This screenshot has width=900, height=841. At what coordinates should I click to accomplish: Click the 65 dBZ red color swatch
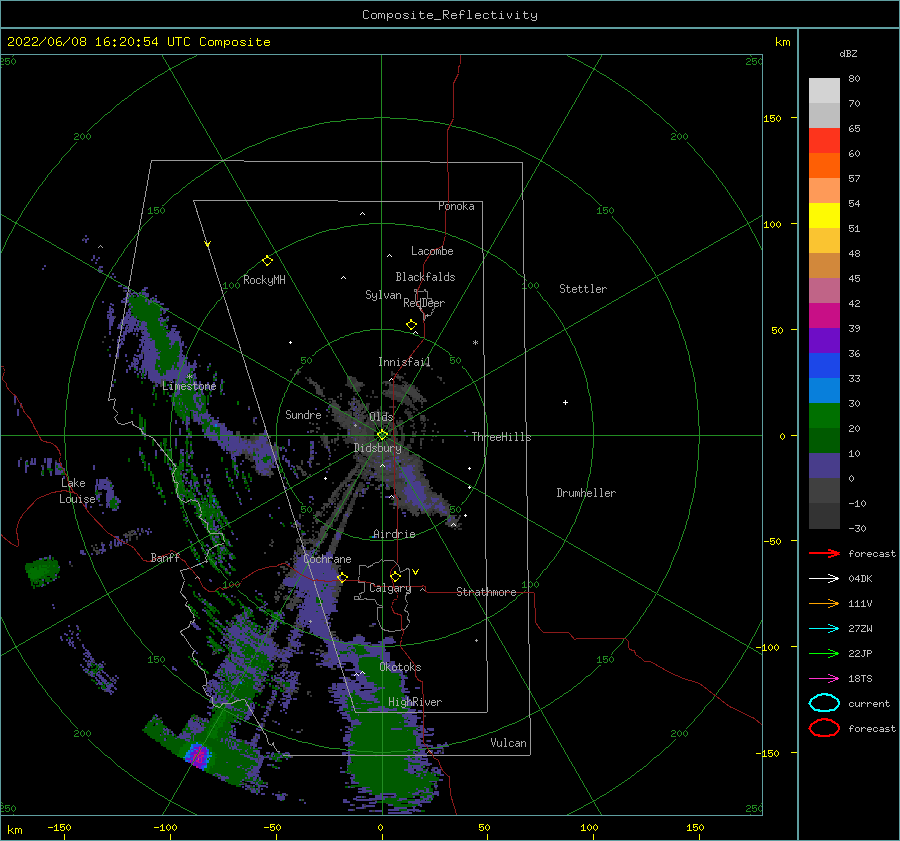pyautogui.click(x=824, y=141)
